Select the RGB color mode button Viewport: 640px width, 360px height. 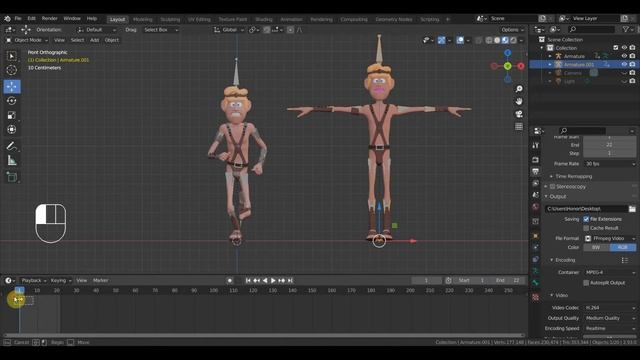tap(623, 247)
